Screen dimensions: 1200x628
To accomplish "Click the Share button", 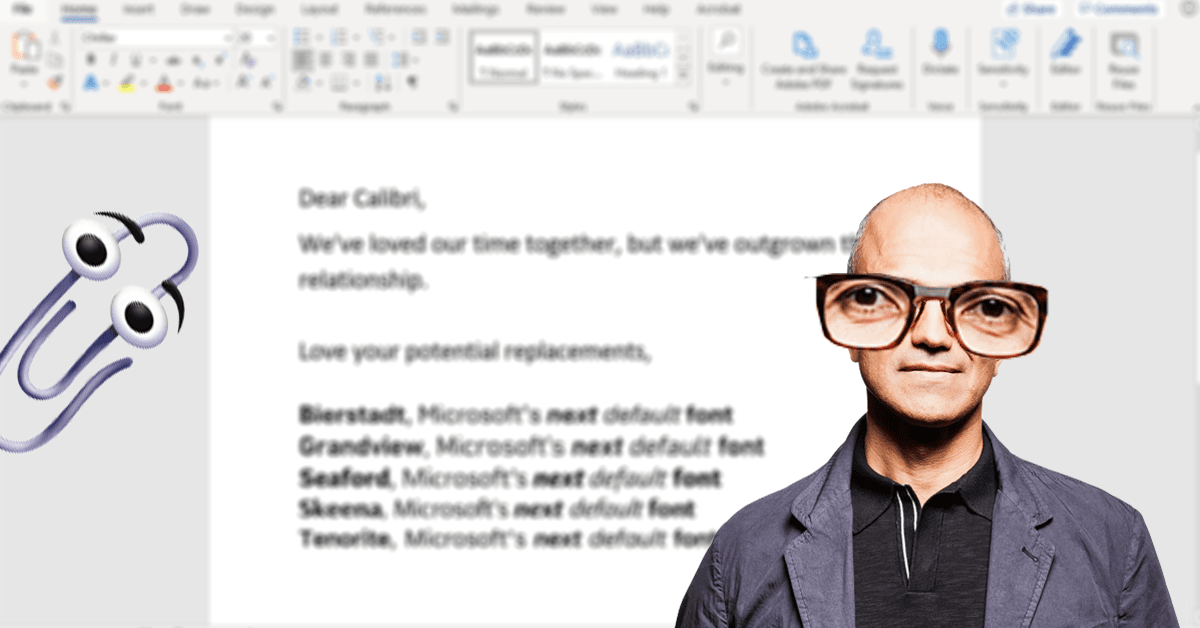I will [x=1031, y=9].
